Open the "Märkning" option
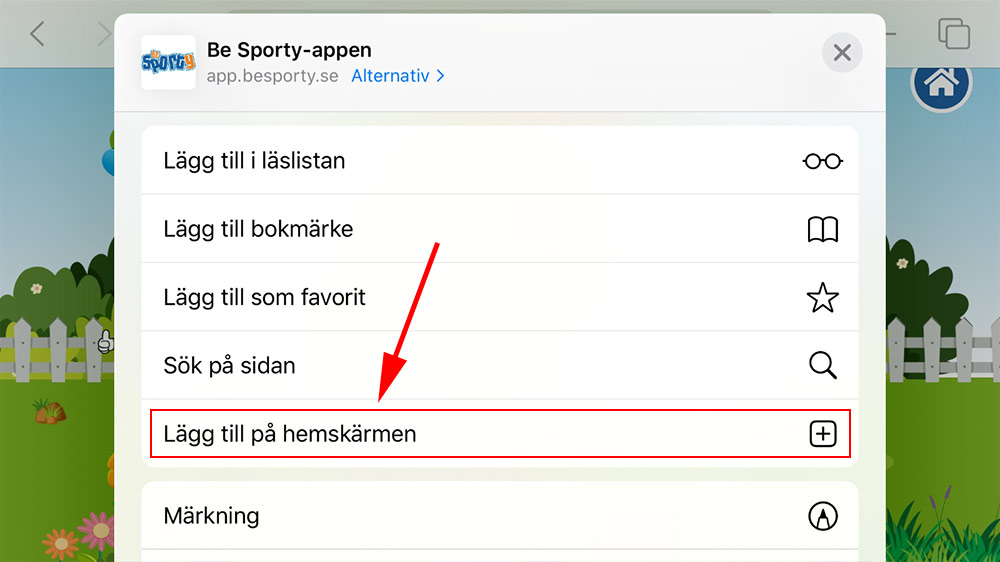 coord(211,516)
